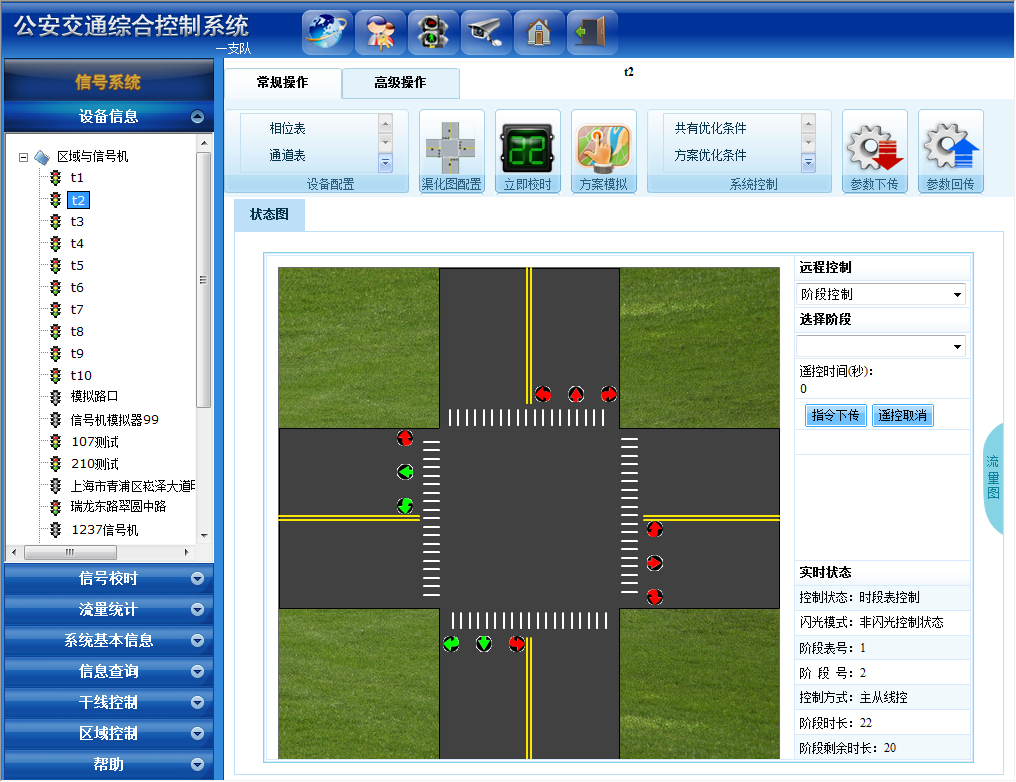Click the 指令下传 button

pyautogui.click(x=835, y=416)
